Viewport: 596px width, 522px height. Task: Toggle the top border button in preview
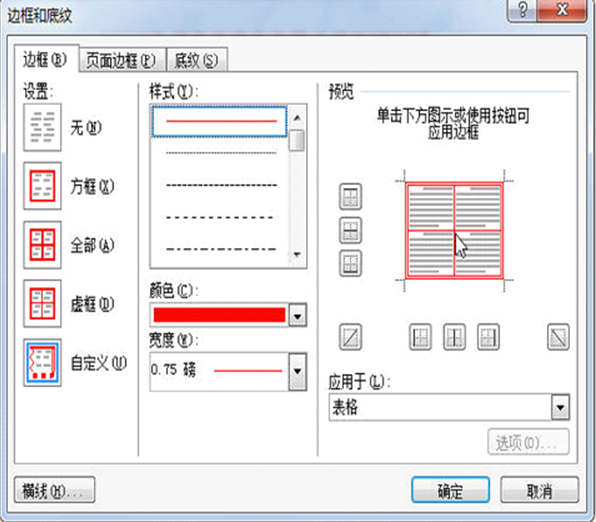tap(350, 197)
